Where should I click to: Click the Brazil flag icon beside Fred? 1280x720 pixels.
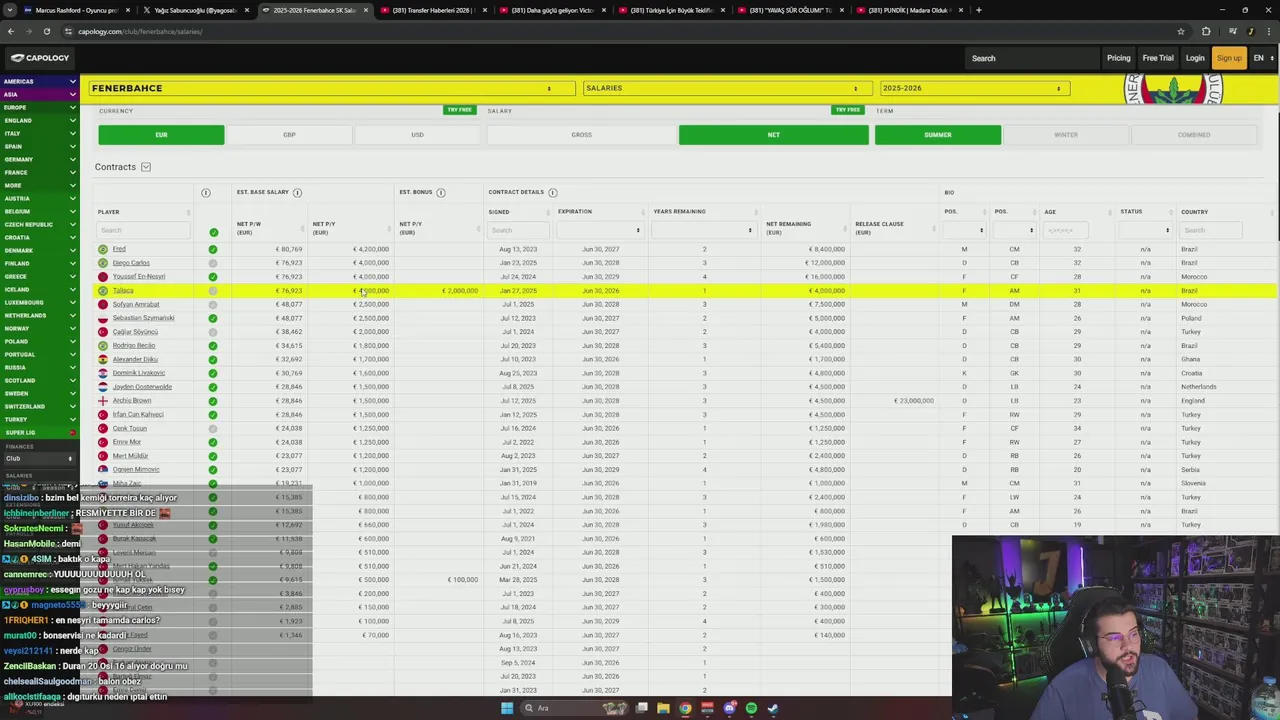pos(103,249)
